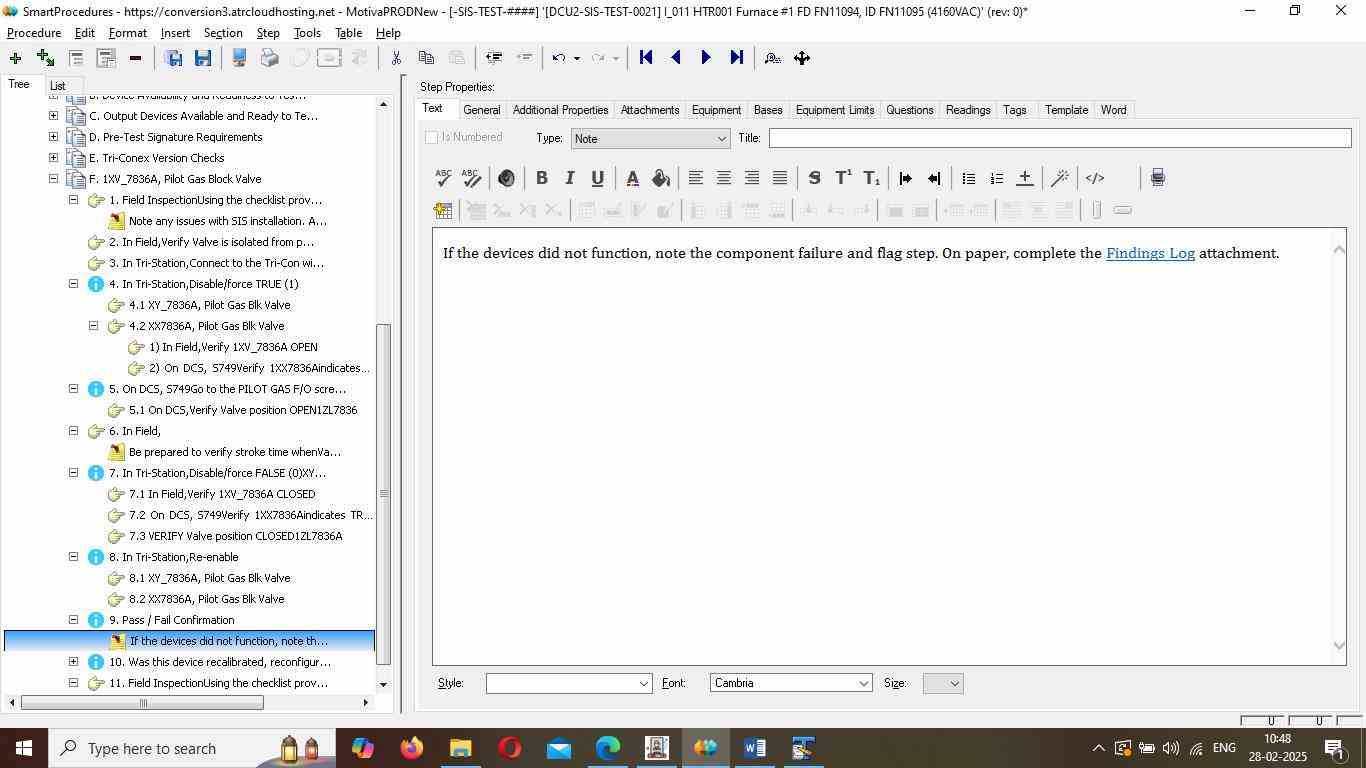Collapse step 4.2 XX7836A Pilot Gas Blk Valve
This screenshot has width=1366, height=768.
[93, 326]
